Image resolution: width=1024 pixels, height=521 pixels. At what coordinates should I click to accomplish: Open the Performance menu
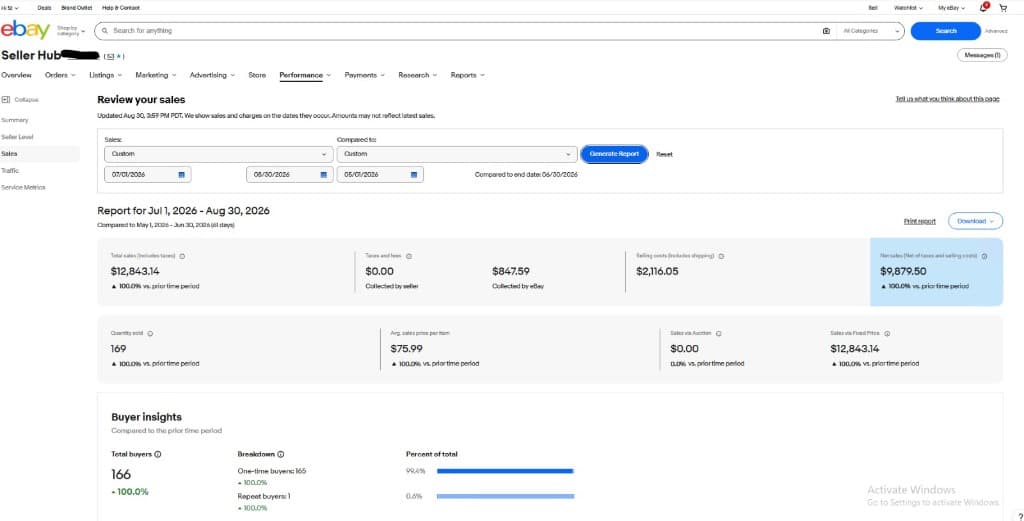point(305,75)
